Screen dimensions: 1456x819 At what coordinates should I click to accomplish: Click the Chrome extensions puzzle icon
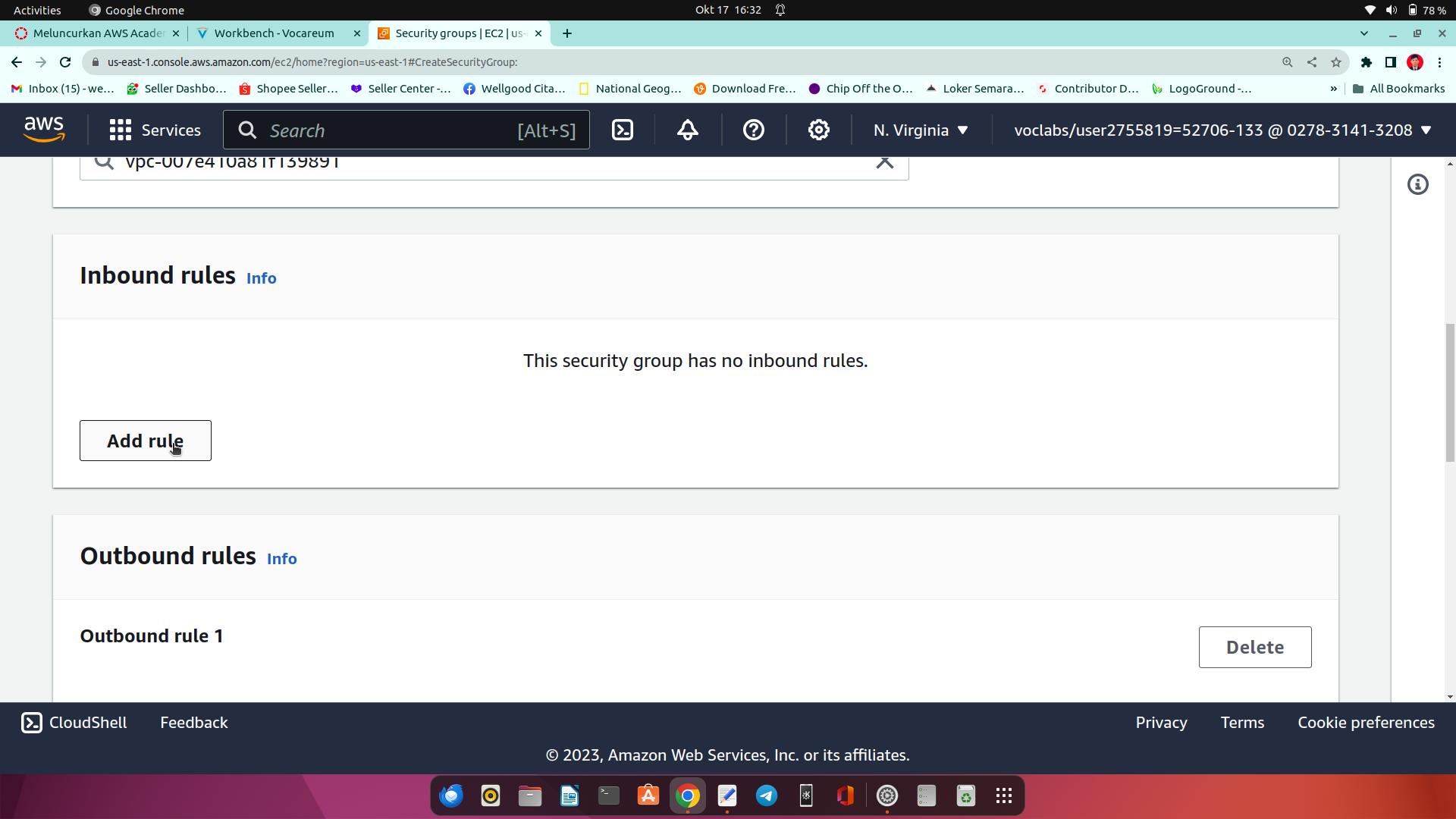coord(1366,62)
